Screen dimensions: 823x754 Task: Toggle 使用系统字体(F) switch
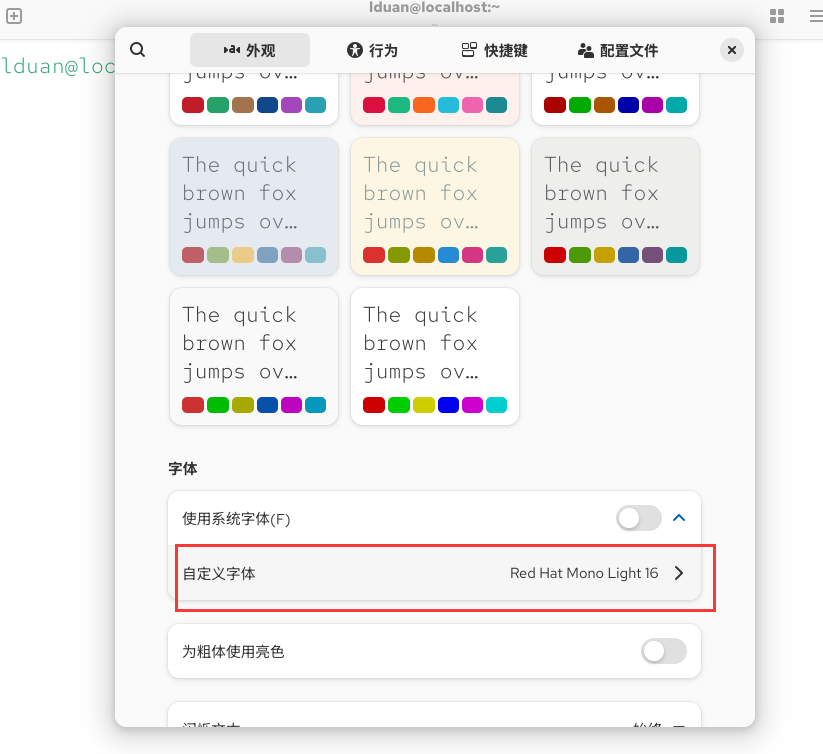[x=639, y=518]
